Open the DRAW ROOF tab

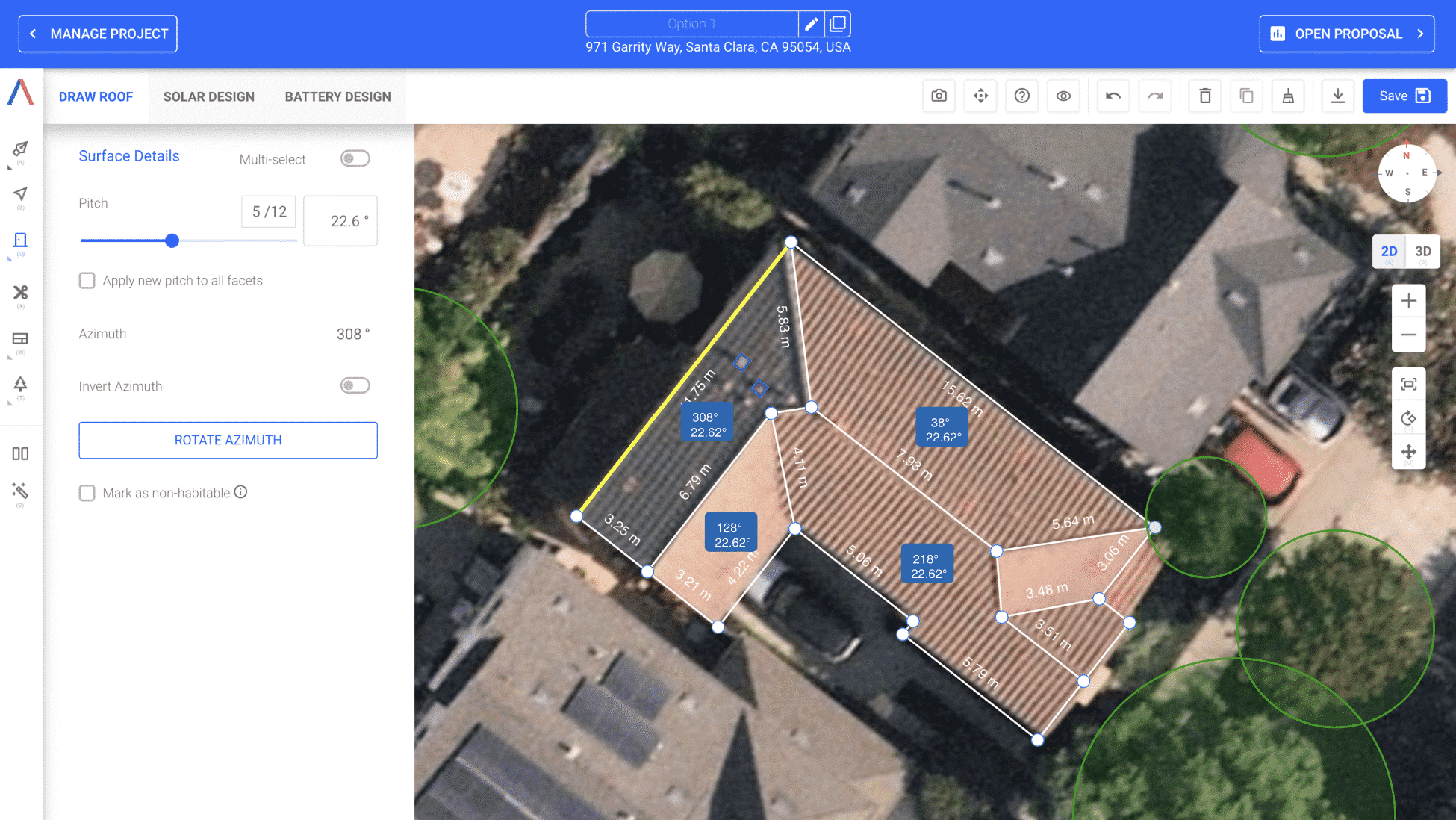[96, 96]
